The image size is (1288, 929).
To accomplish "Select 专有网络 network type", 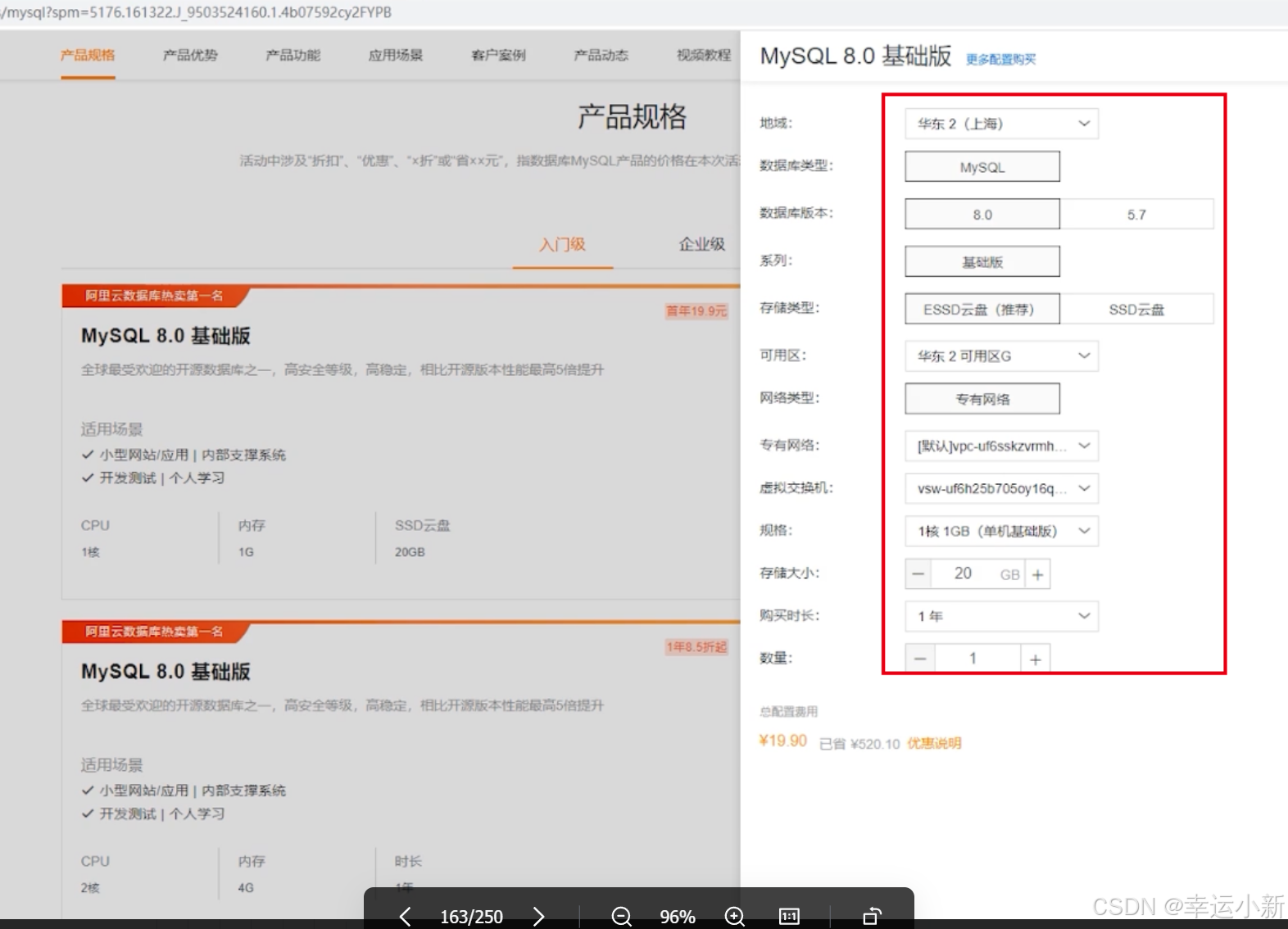I will click(982, 399).
